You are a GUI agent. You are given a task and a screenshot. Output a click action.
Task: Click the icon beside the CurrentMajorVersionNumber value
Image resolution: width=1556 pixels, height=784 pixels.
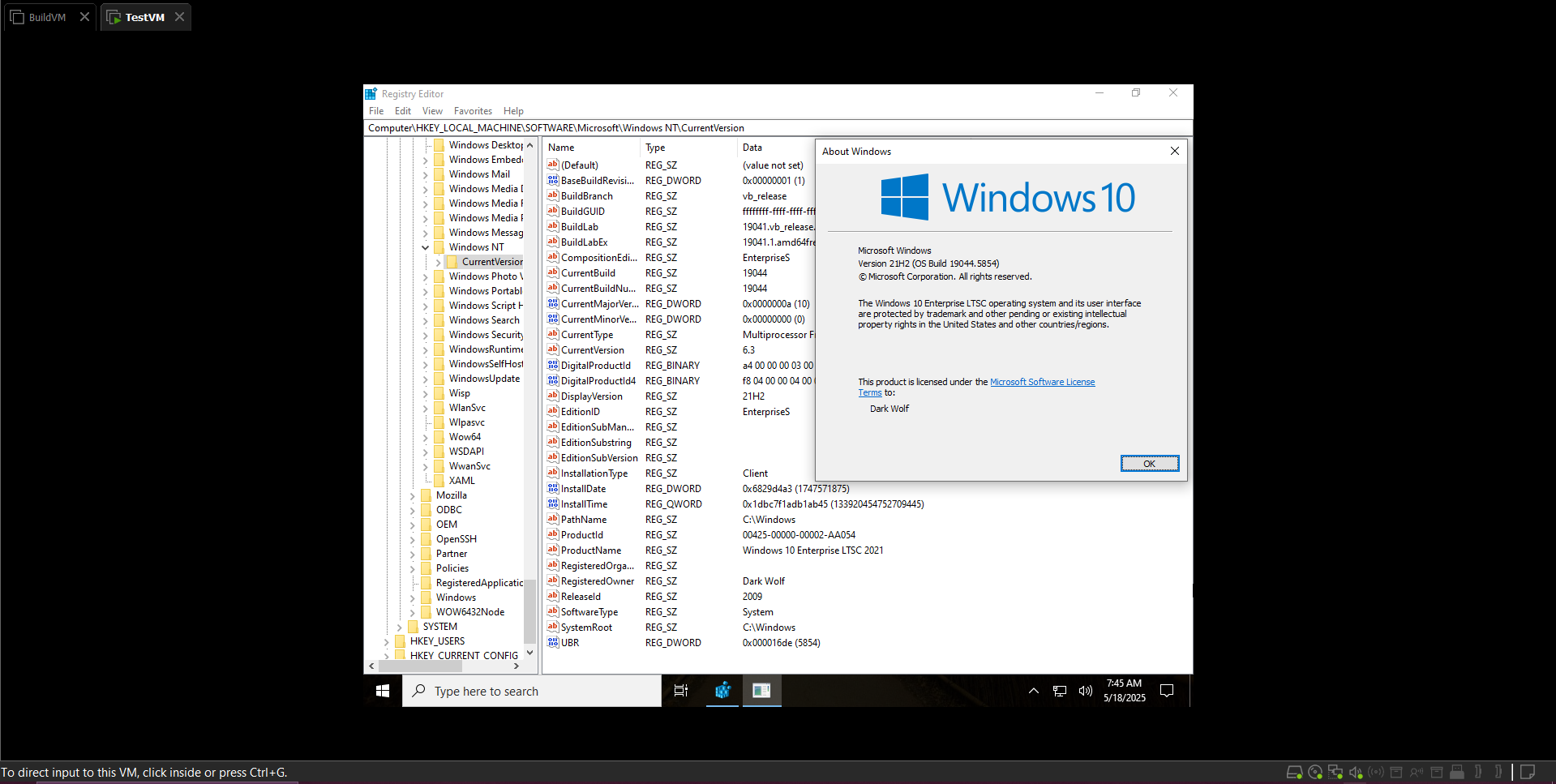(553, 303)
